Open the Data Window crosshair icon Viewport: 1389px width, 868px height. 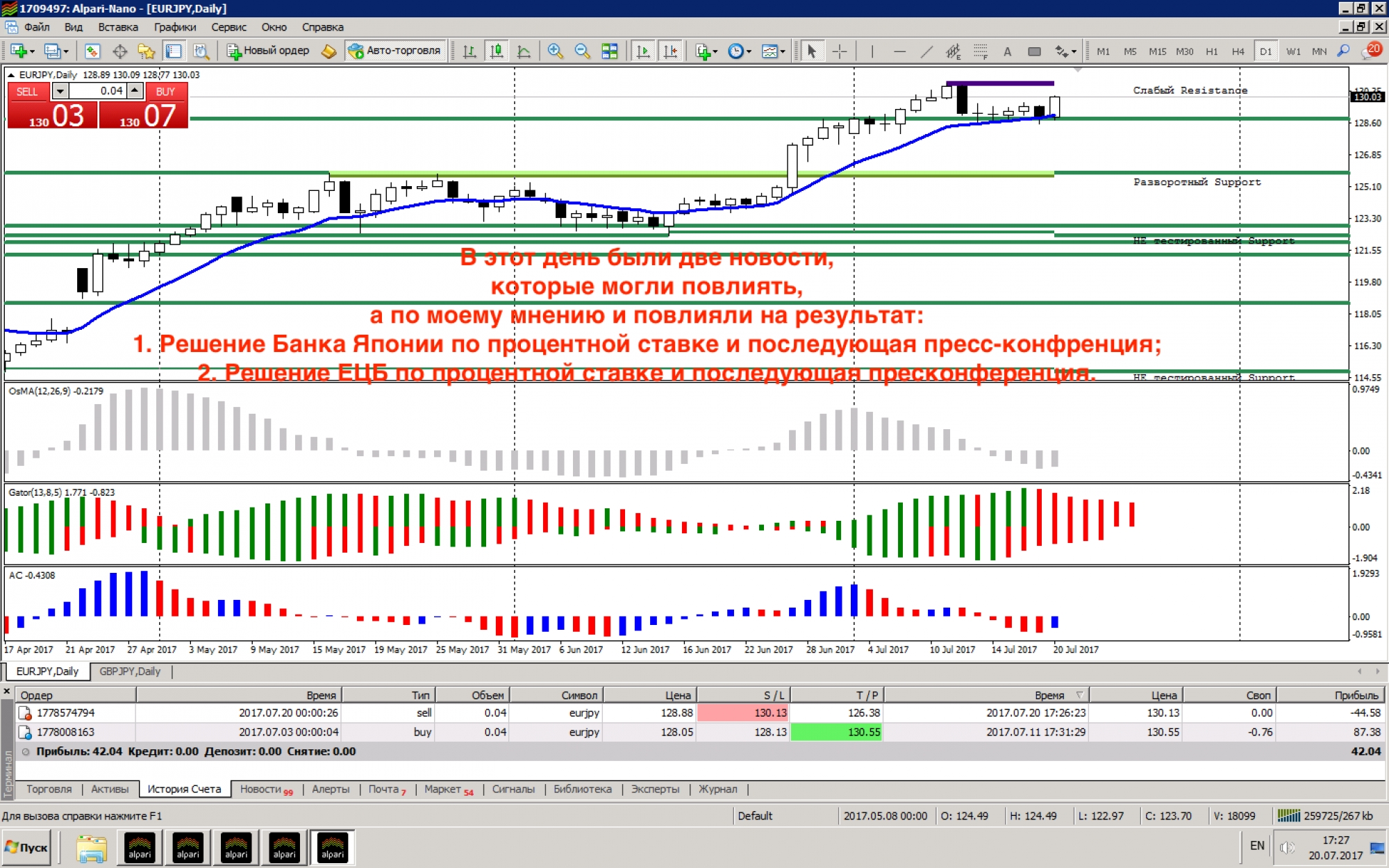(119, 51)
